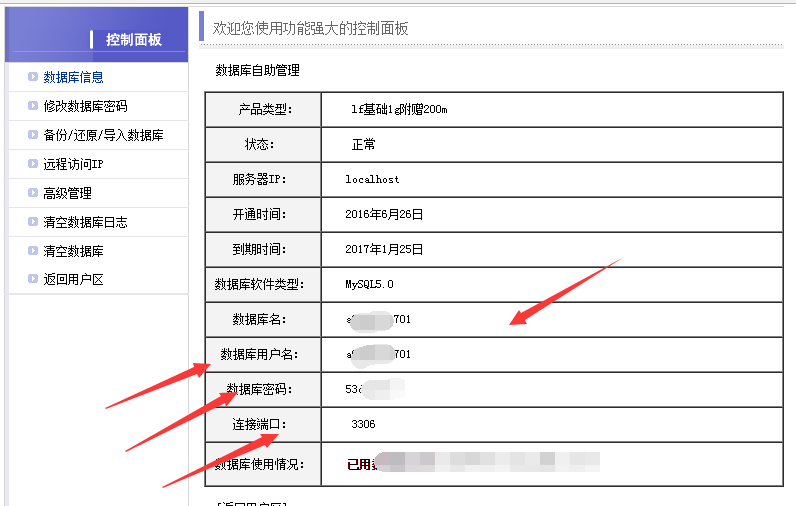Select 清空数据库 in the sidebar
The width and height of the screenshot is (796, 506).
click(x=73, y=251)
